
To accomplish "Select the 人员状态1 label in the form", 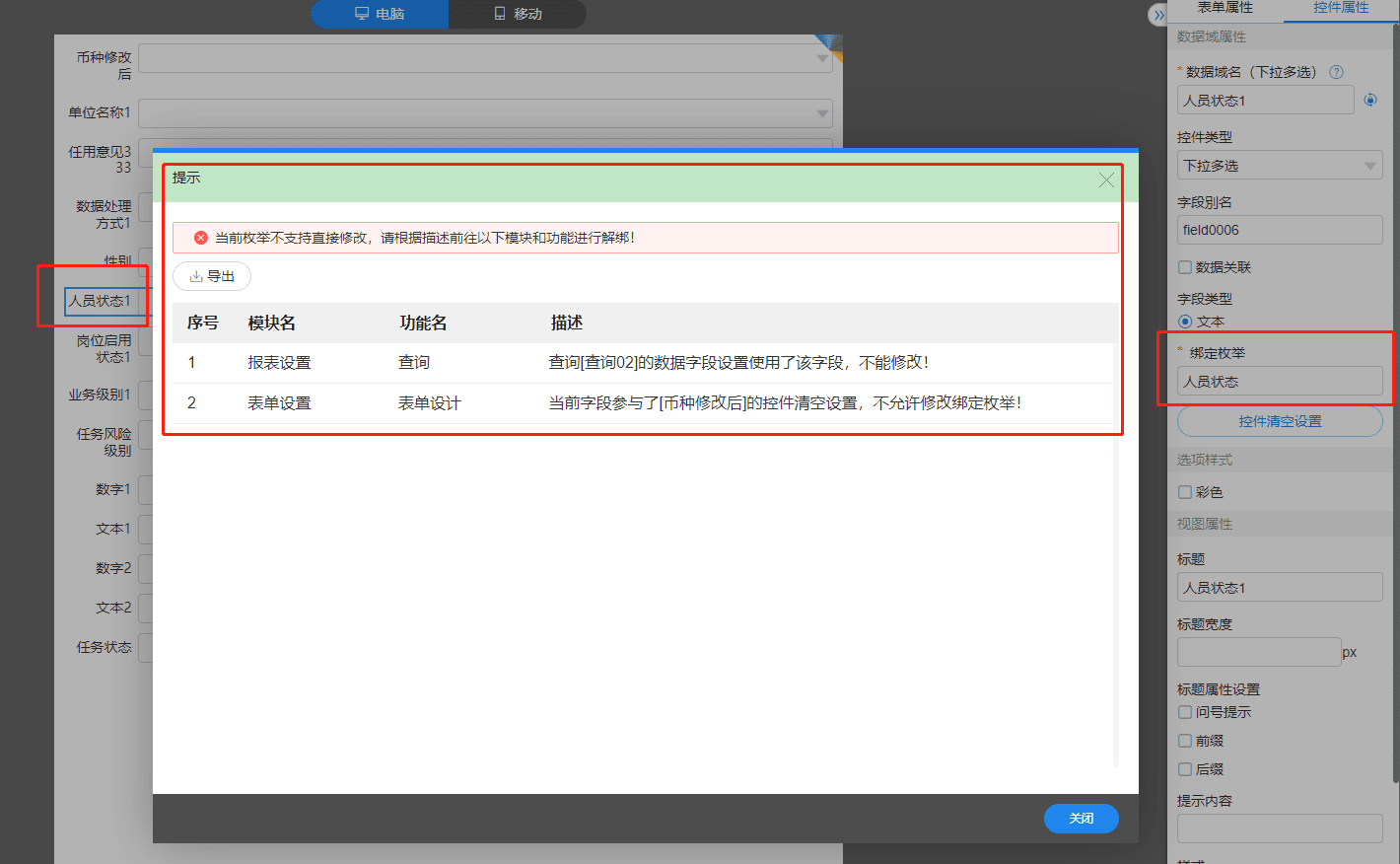I will [100, 301].
